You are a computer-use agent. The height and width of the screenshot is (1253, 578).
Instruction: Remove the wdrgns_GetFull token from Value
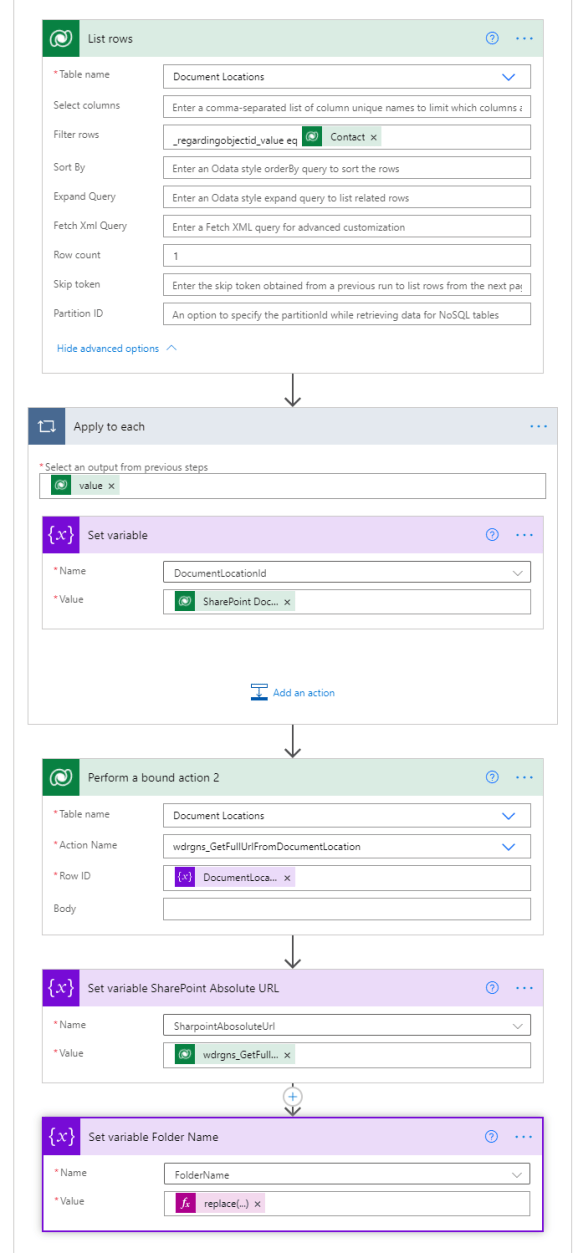coord(286,1054)
